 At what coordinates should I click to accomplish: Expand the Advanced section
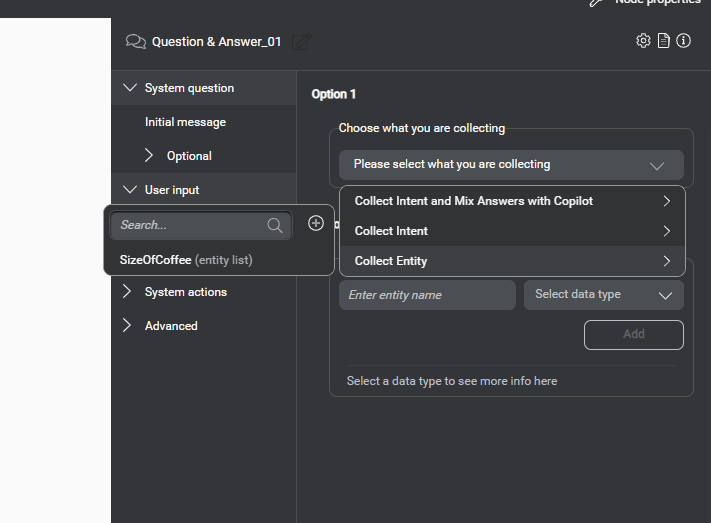127,326
